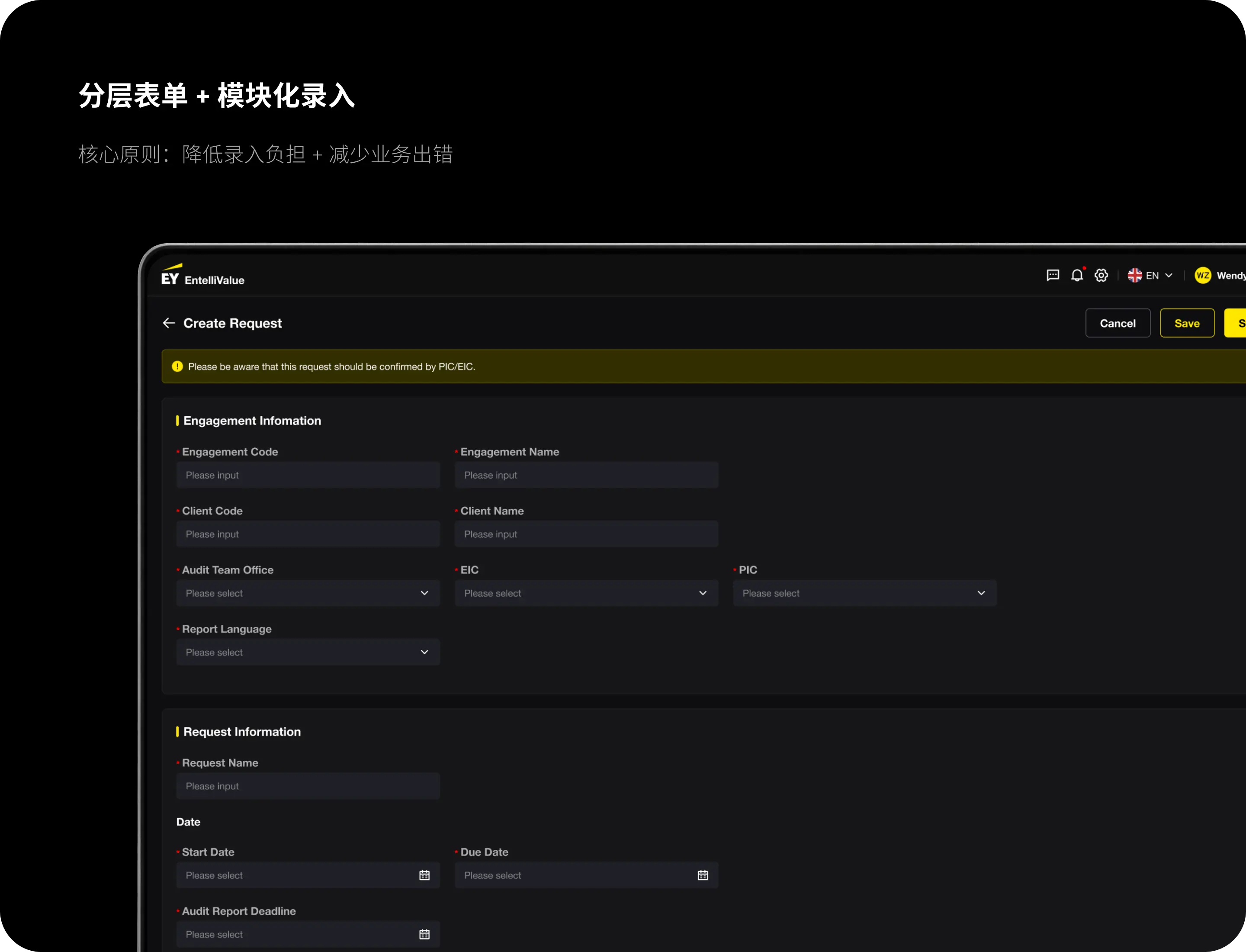Open the Audit Report Deadline calendar icon
Screen dimensions: 1246x952
[x=424, y=934]
